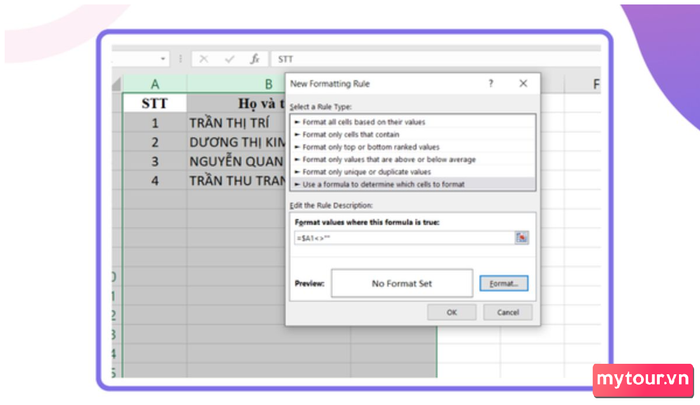Click the formula bar options dots handle
Screen dimensions: 700x405
pos(180,59)
